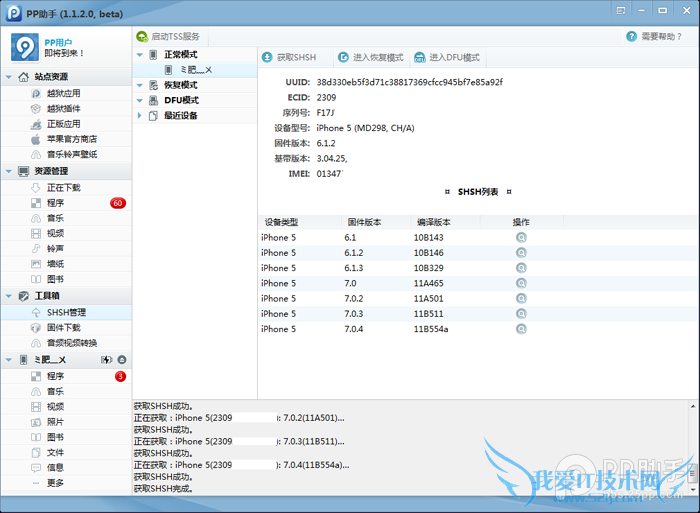Click build version 11B554a cell
Screen dimensions: 700x513
(431, 329)
